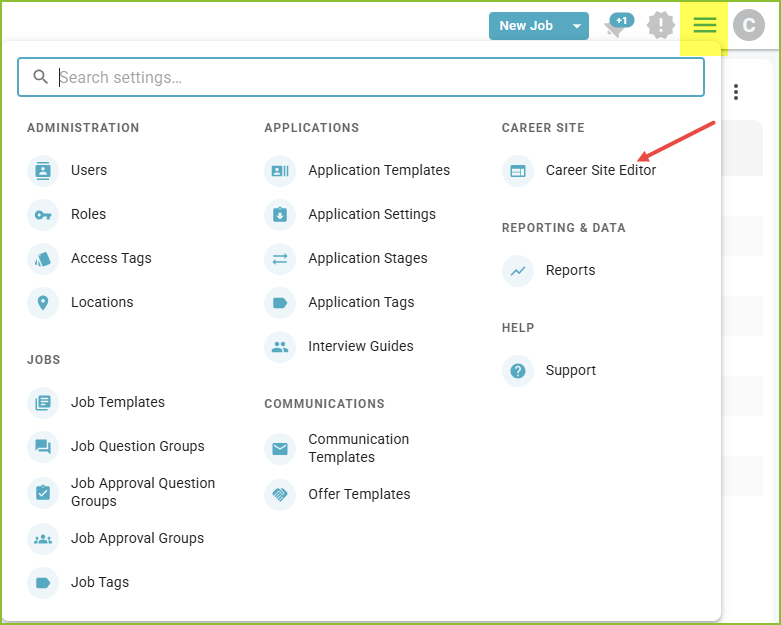Click the Job Tags label icon
The width and height of the screenshot is (781, 625).
[43, 583]
